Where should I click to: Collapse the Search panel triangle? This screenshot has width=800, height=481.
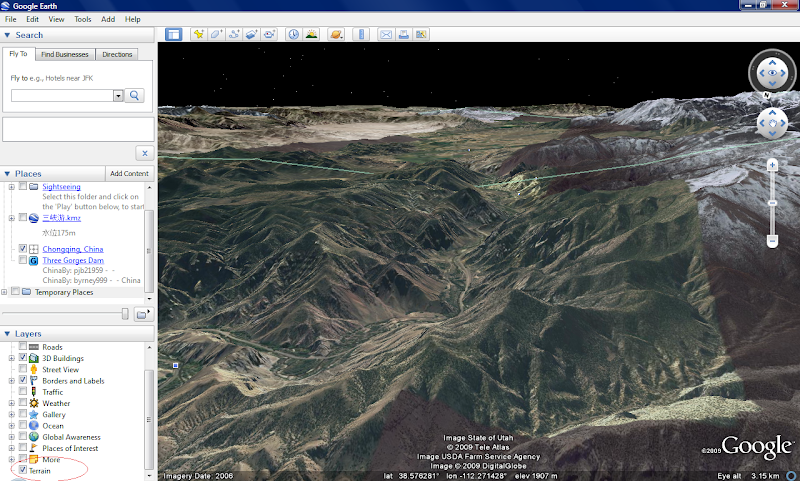[x=7, y=35]
